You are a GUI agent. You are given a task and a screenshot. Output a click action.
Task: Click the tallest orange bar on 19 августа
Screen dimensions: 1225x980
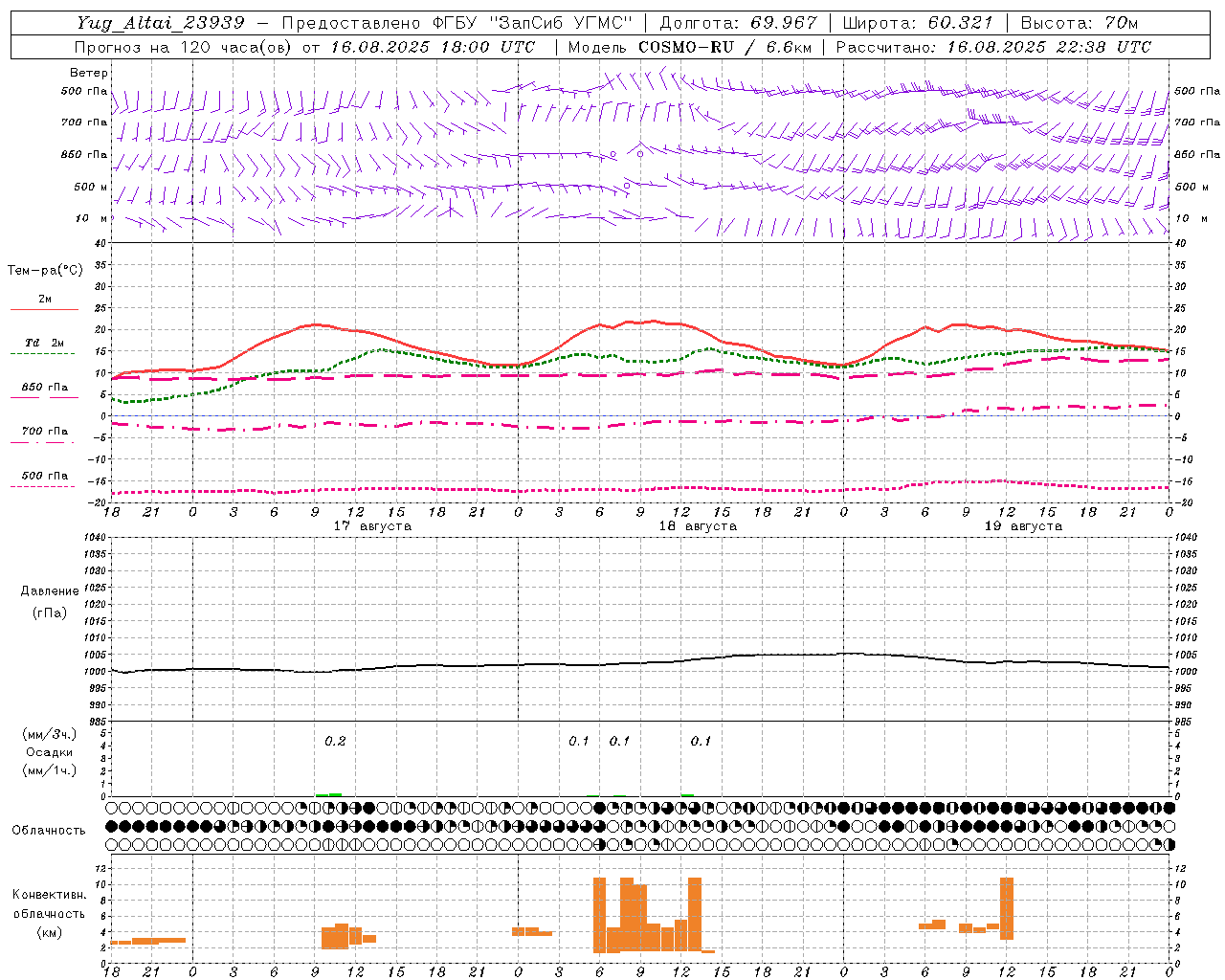pos(1007,908)
